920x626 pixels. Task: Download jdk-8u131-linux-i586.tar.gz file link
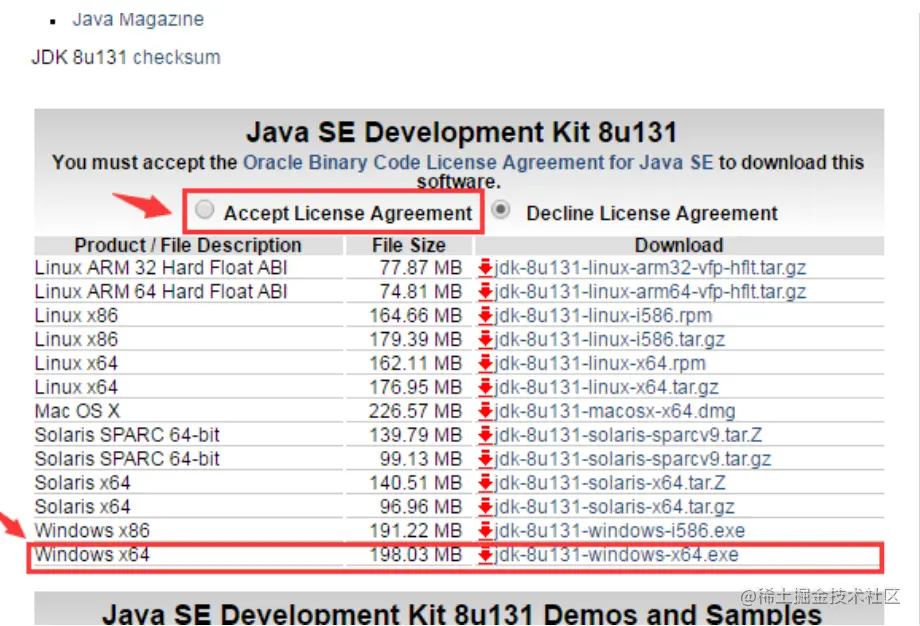tap(610, 340)
